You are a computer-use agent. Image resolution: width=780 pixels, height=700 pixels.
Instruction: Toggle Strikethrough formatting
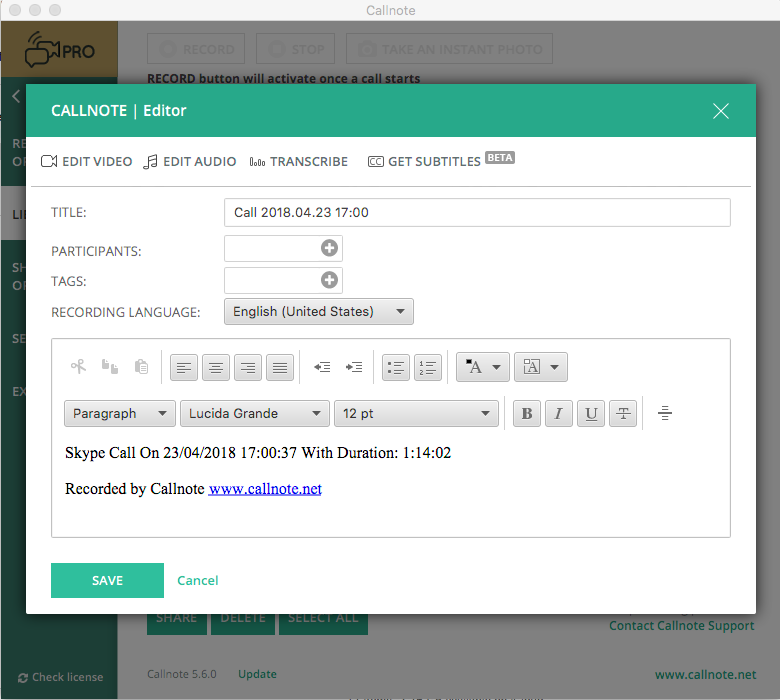(623, 413)
